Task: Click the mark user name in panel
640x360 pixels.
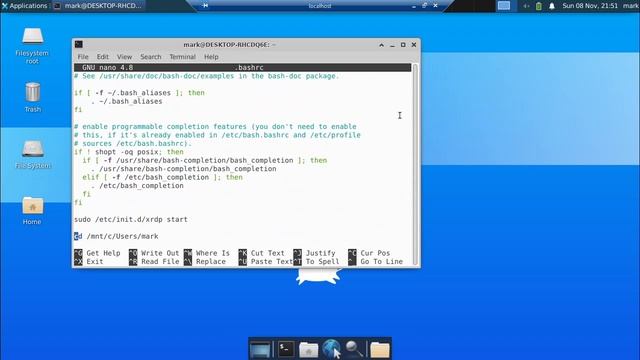Action: 630,6
